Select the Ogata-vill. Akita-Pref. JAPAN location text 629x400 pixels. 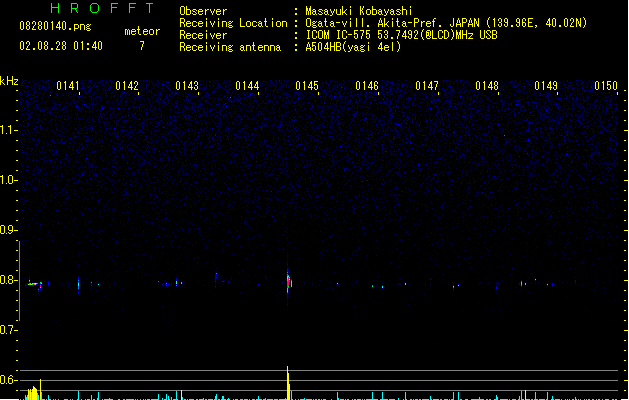[446, 23]
